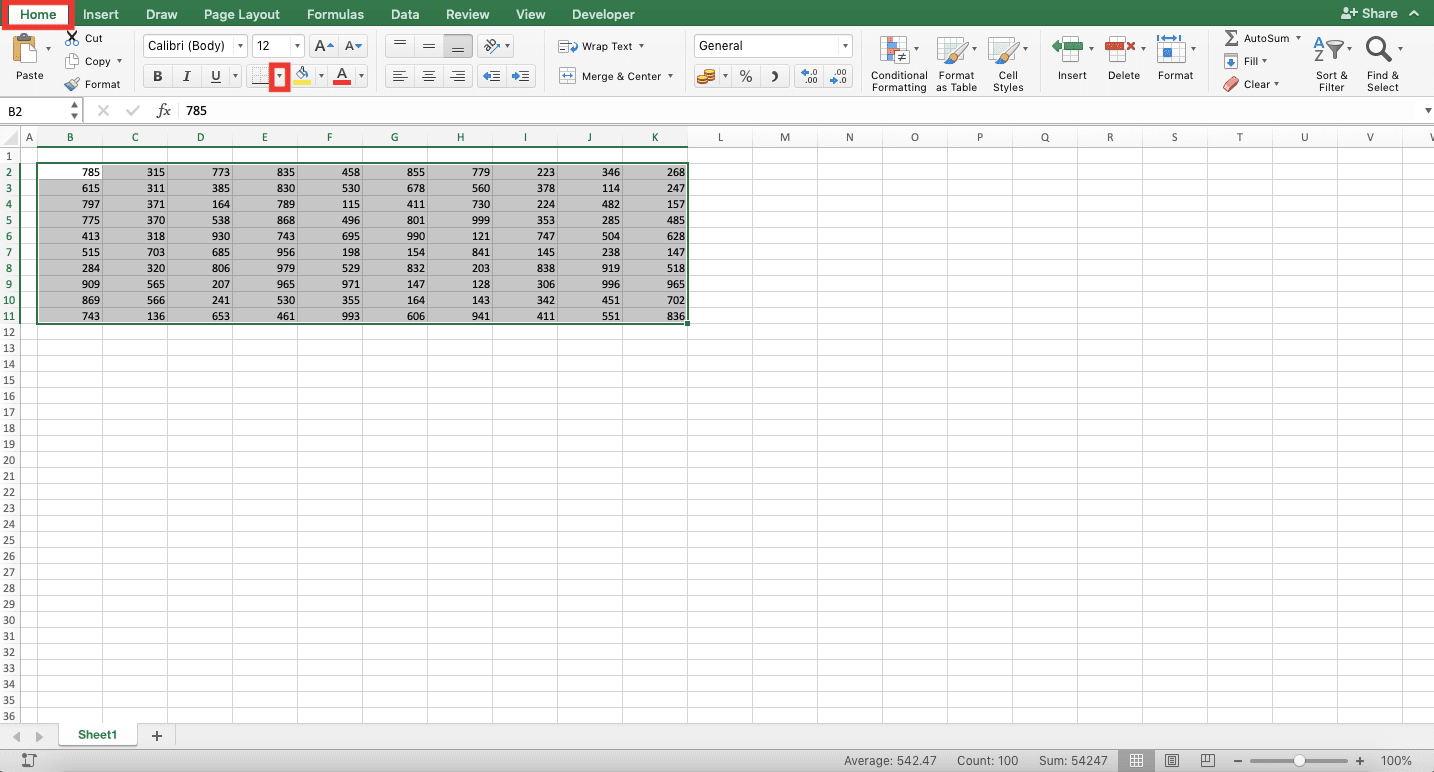The height and width of the screenshot is (772, 1434).
Task: Open the Data ribbon tab
Action: (x=405, y=14)
